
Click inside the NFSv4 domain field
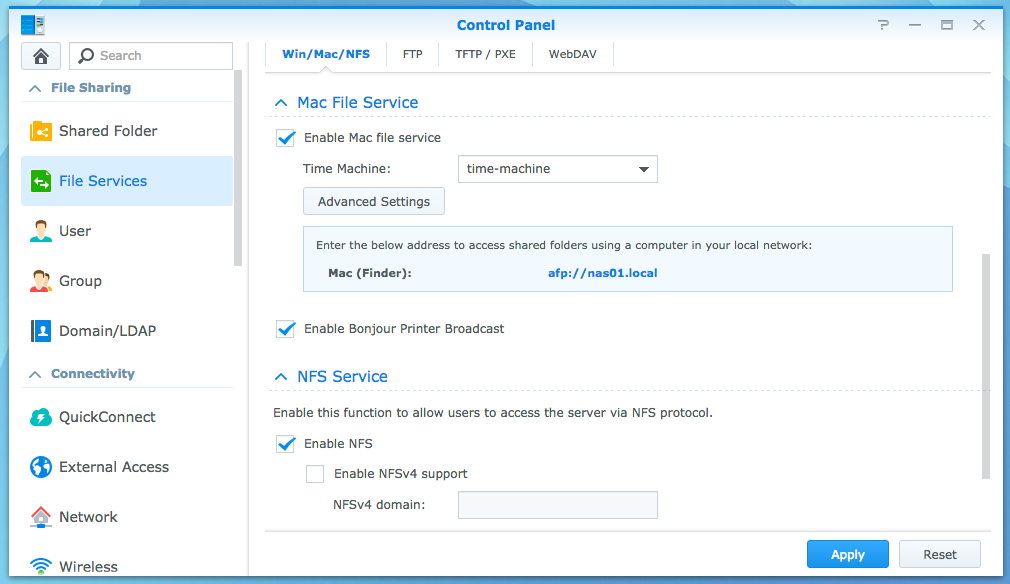557,505
